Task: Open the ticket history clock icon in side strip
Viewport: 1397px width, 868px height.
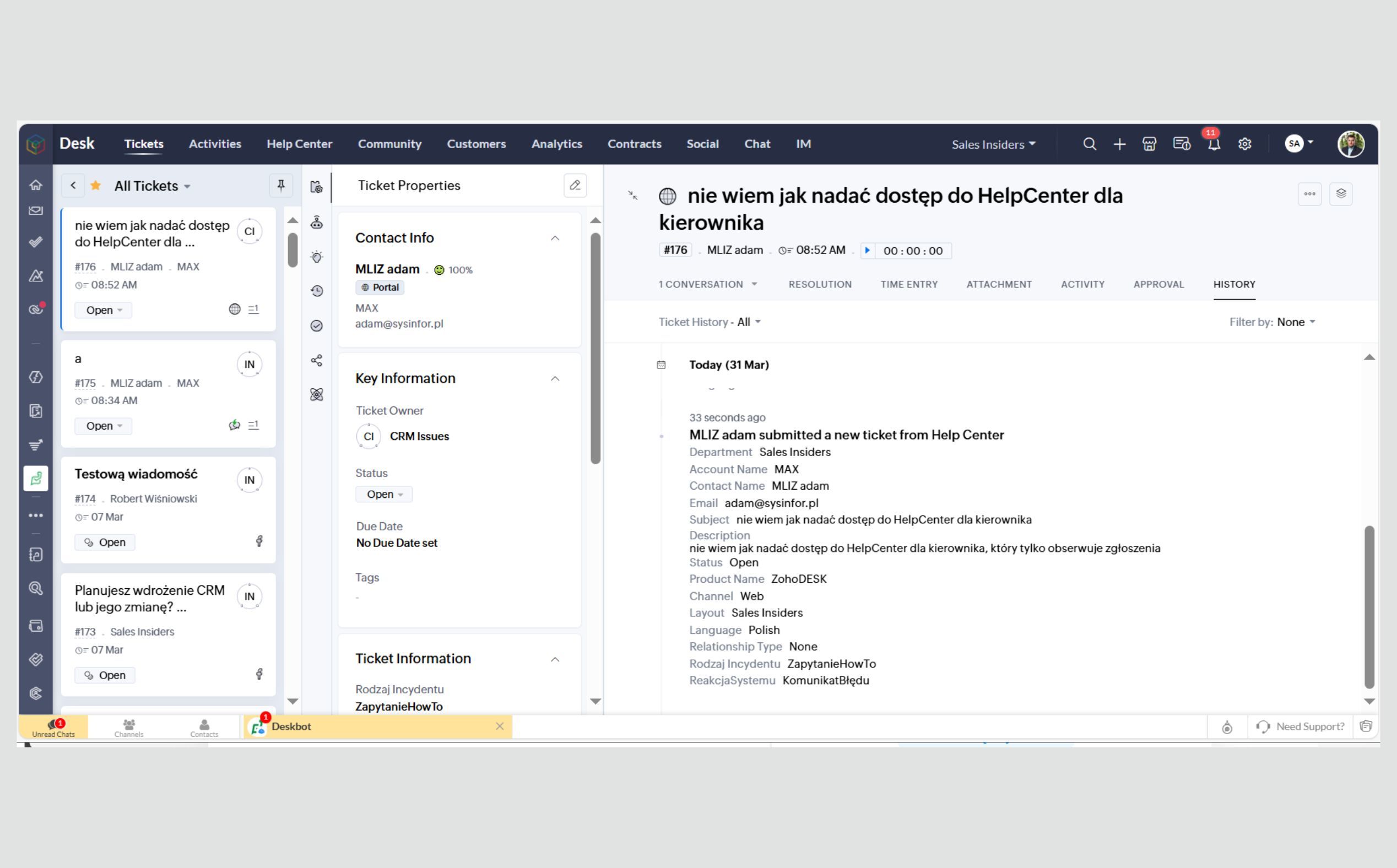Action: [316, 291]
